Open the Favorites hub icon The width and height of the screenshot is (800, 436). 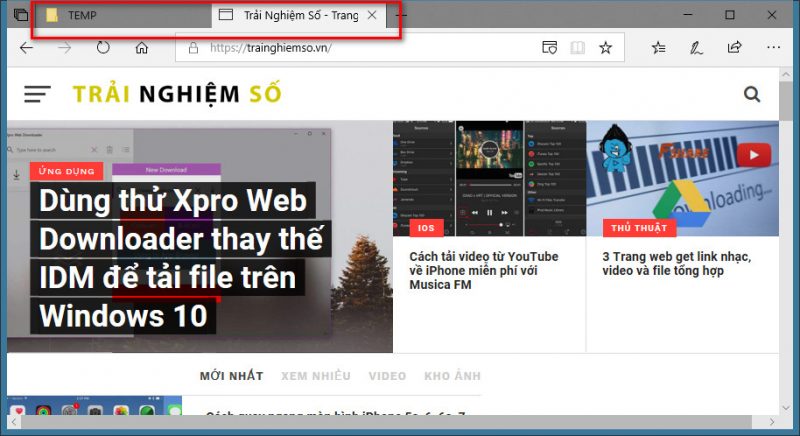(x=659, y=48)
